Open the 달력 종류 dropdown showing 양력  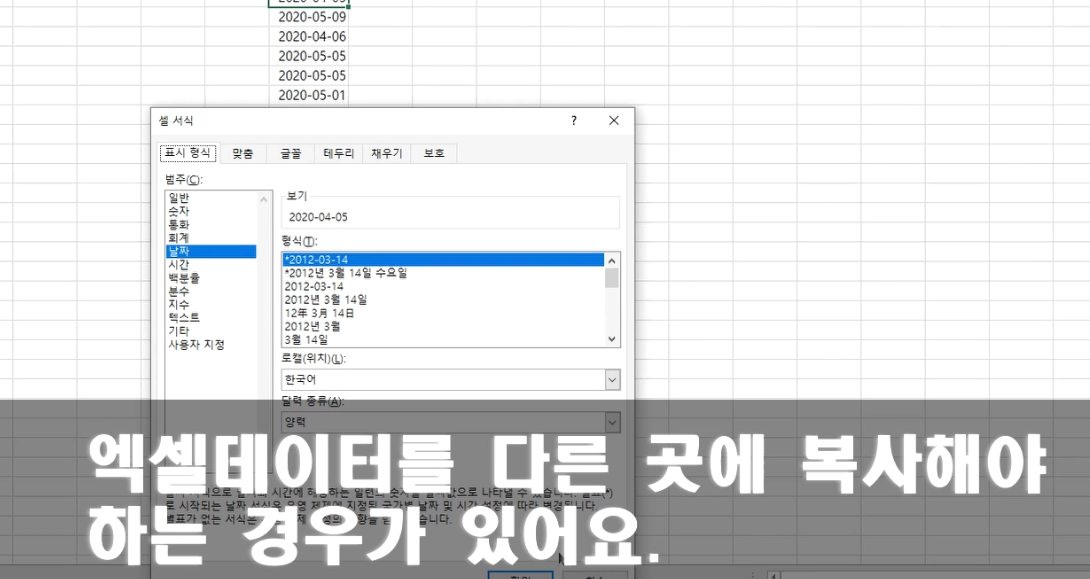click(x=450, y=422)
